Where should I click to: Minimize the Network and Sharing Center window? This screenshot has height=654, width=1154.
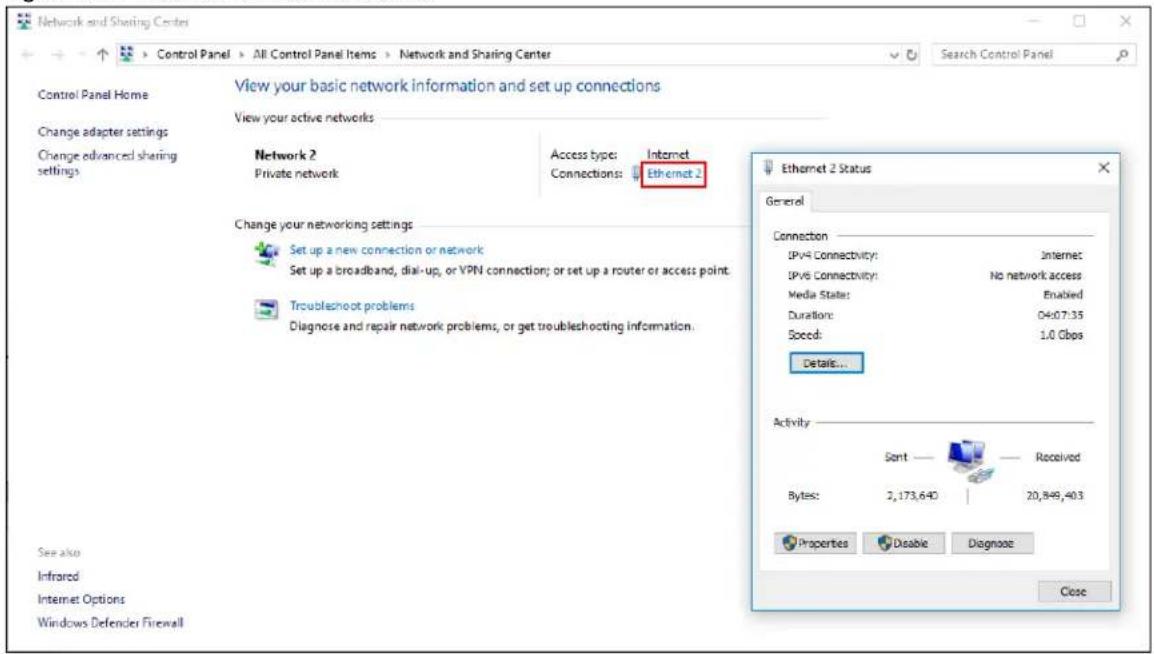coord(1034,22)
